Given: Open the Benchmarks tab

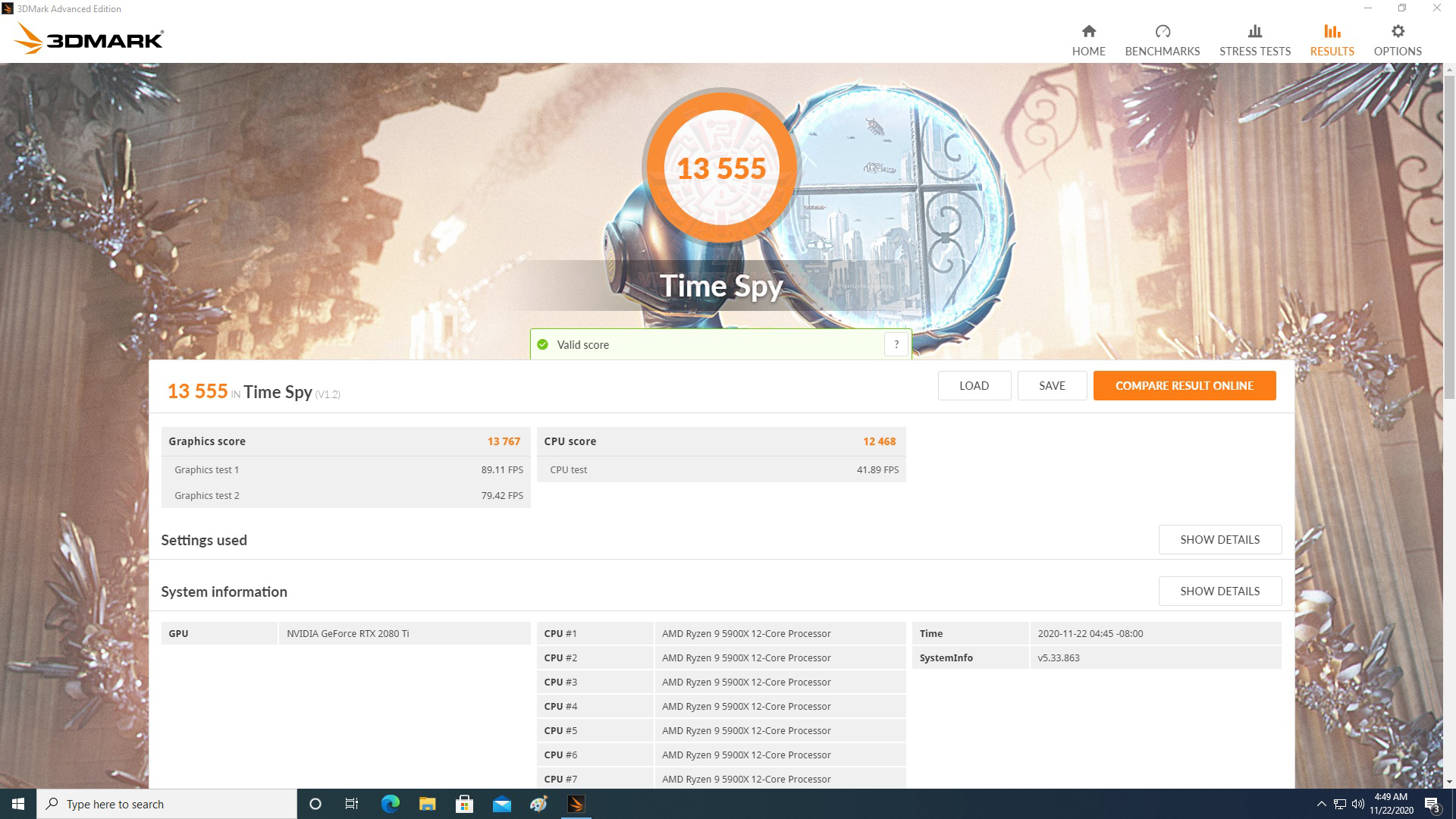Looking at the screenshot, I should click(x=1162, y=40).
